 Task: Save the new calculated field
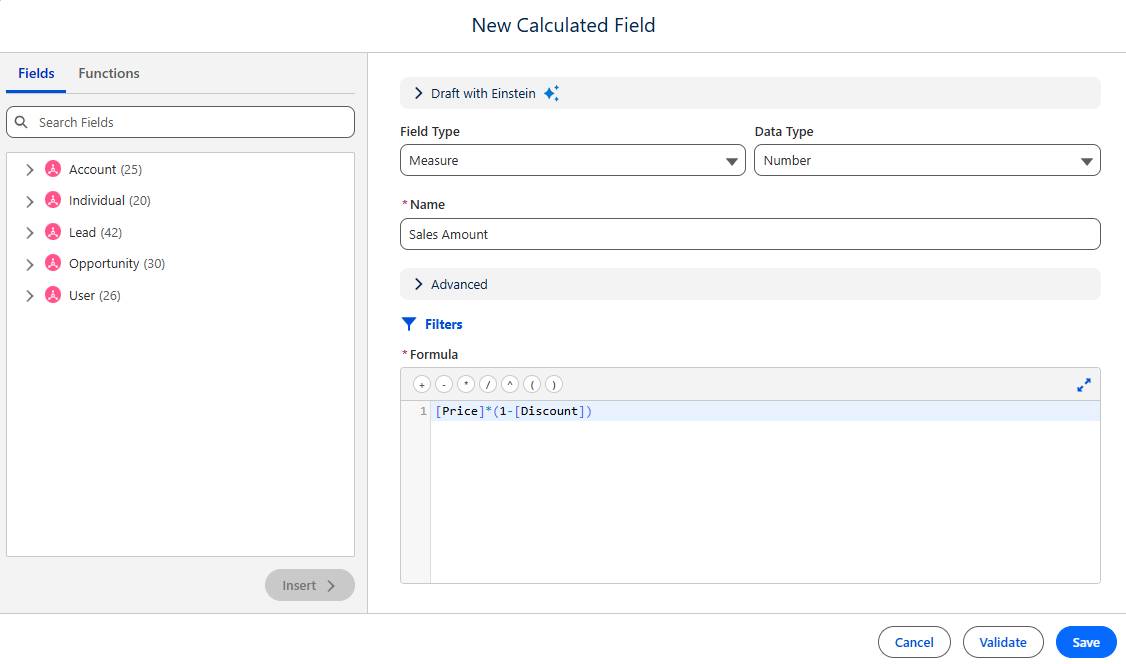(1085, 642)
